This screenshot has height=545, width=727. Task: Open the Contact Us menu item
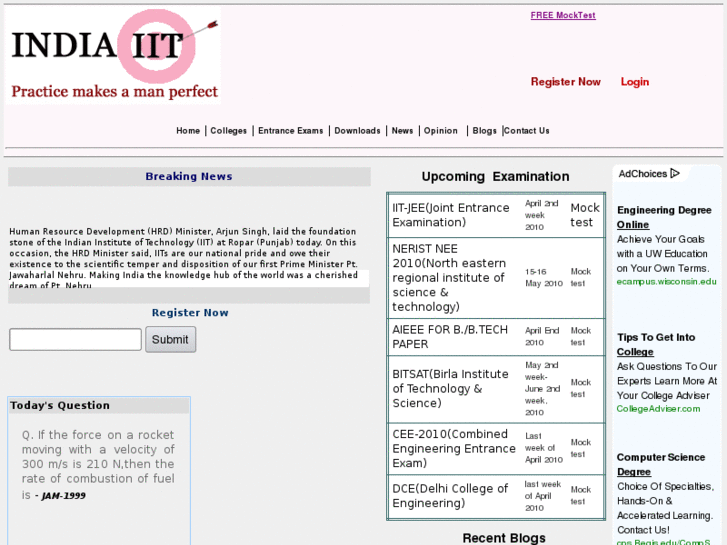coord(527,131)
